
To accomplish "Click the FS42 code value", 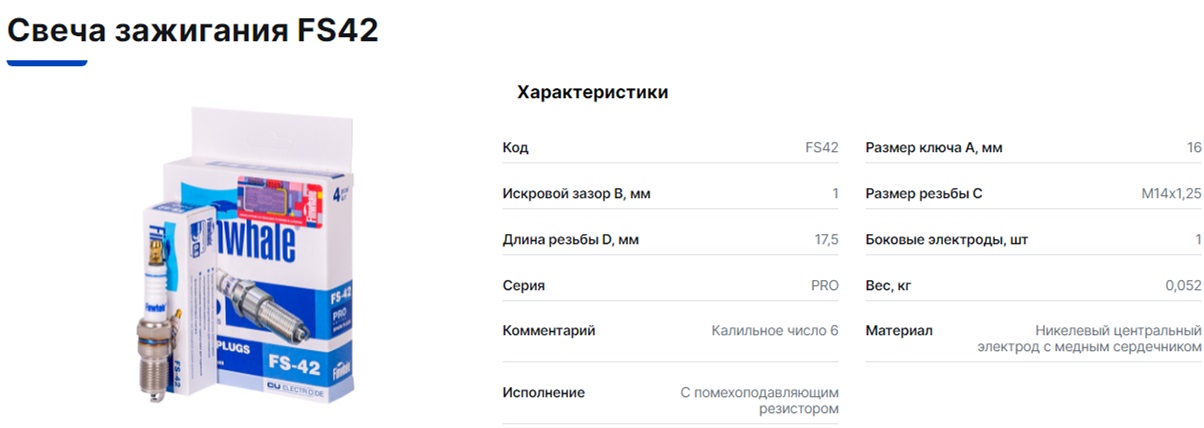I will [821, 148].
